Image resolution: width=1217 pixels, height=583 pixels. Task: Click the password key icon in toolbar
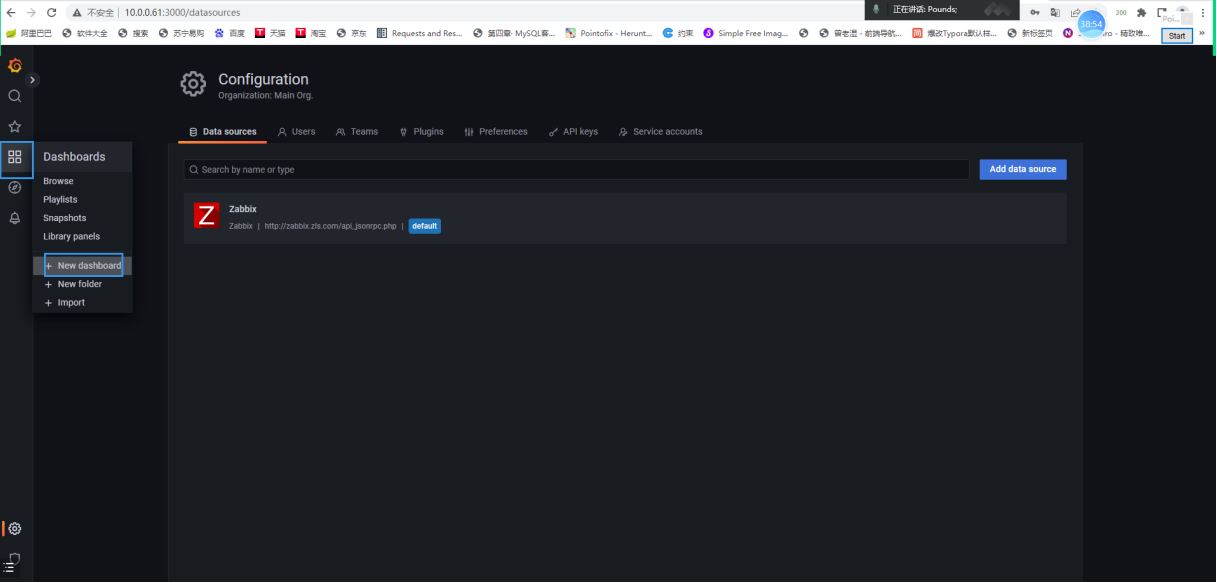[1035, 12]
